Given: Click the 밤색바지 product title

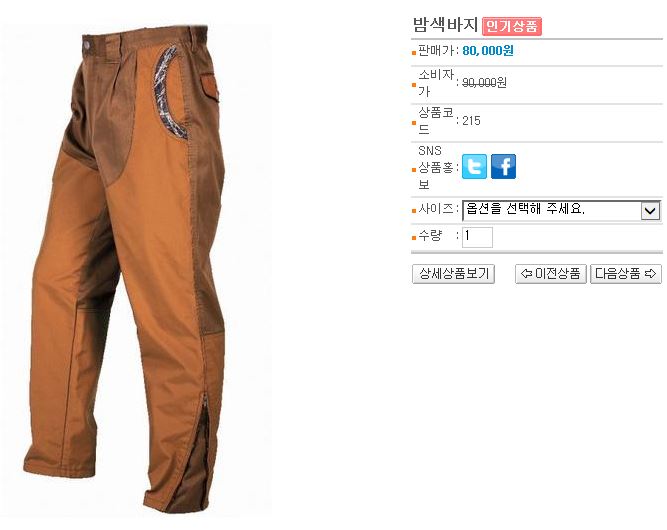Looking at the screenshot, I should pos(445,25).
